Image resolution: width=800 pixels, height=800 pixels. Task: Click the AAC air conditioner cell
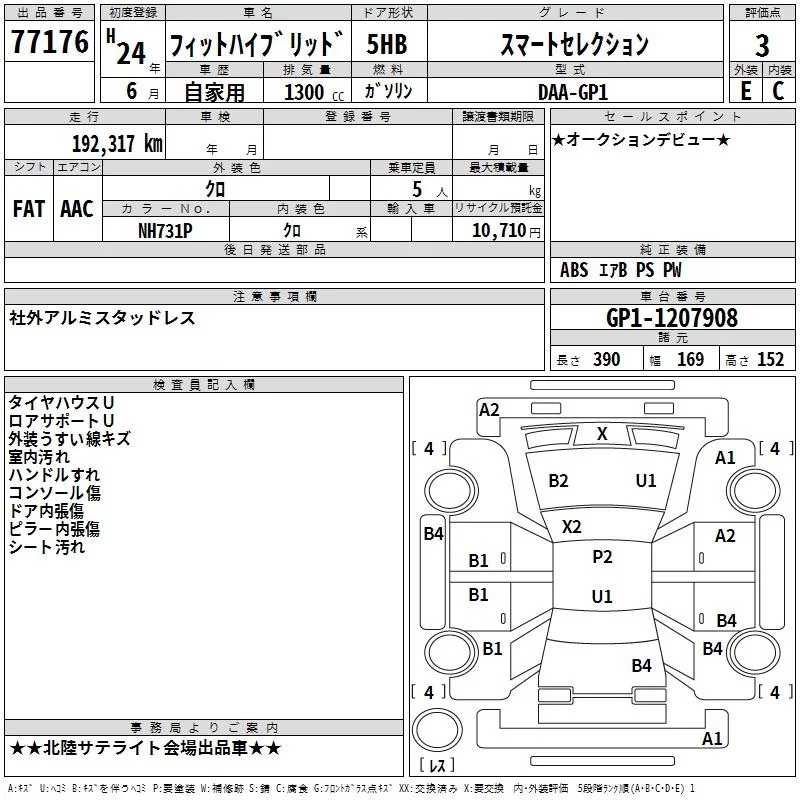[77, 209]
